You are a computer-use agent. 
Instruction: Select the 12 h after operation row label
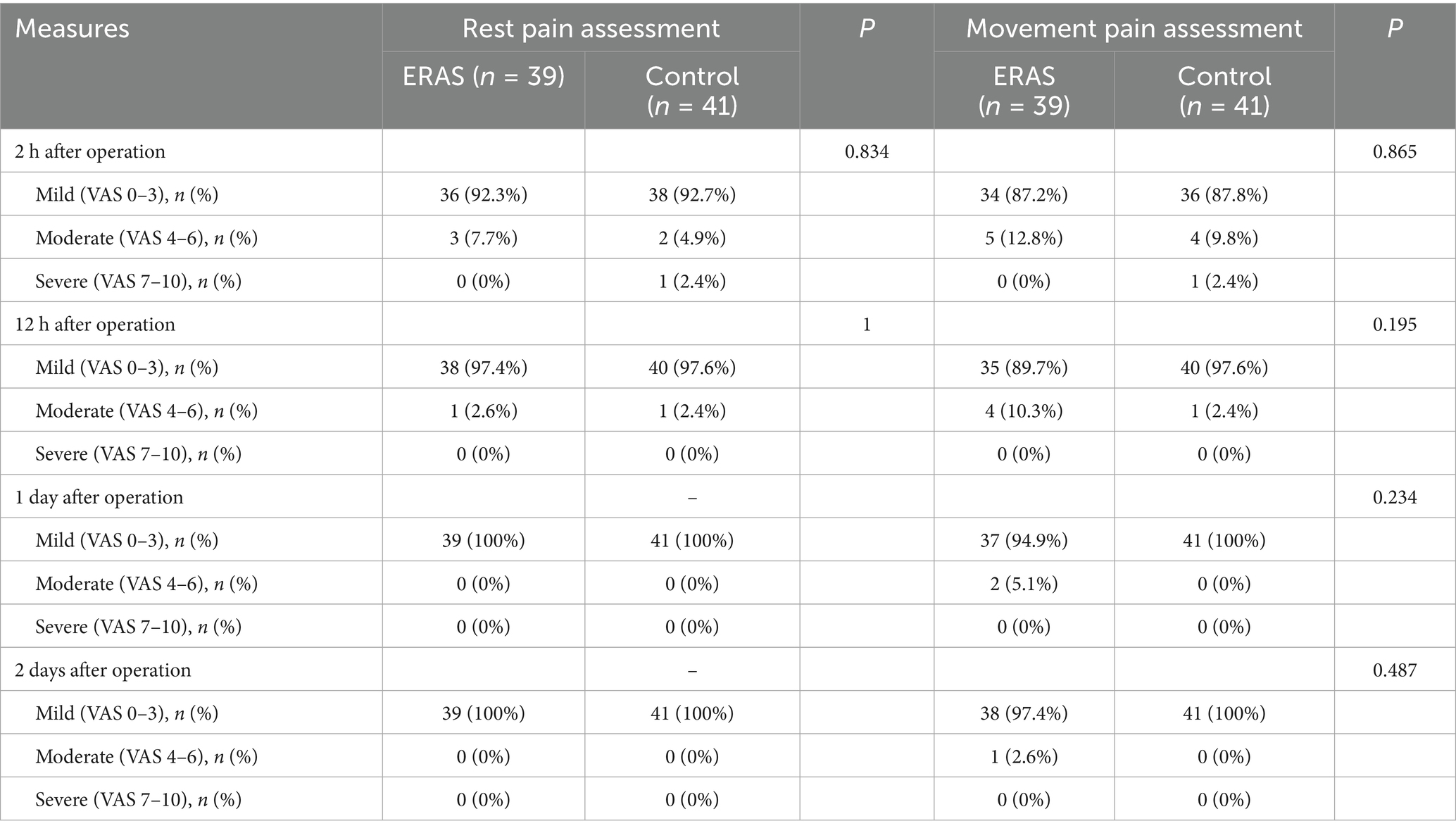[95, 325]
